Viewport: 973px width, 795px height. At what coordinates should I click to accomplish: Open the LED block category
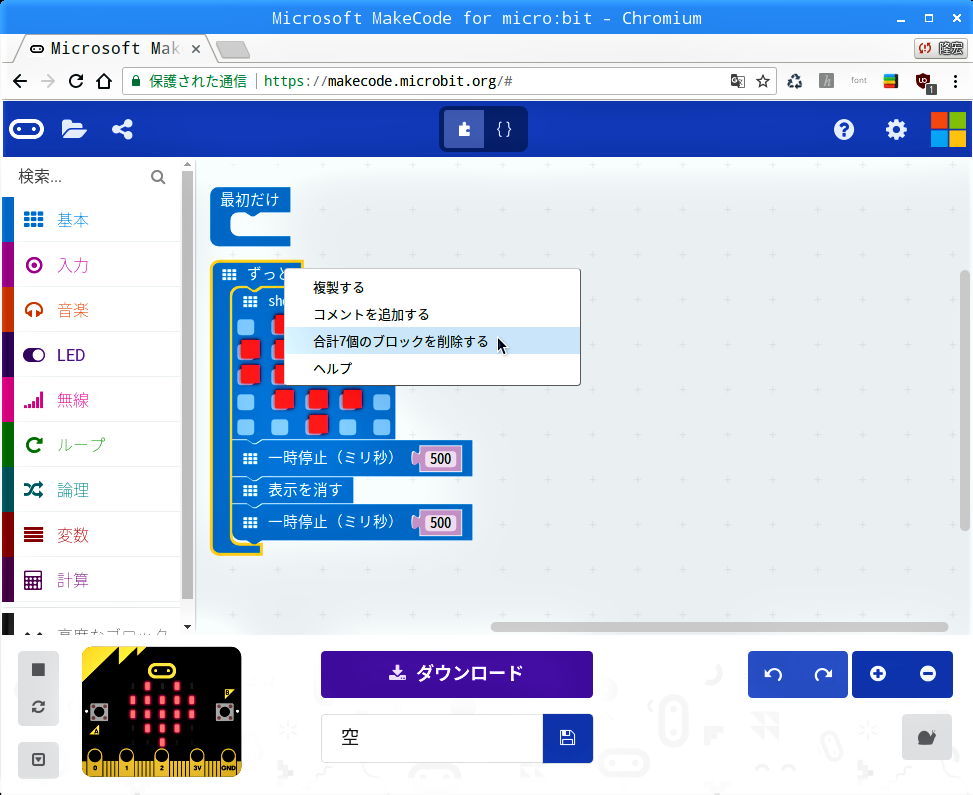(92, 355)
